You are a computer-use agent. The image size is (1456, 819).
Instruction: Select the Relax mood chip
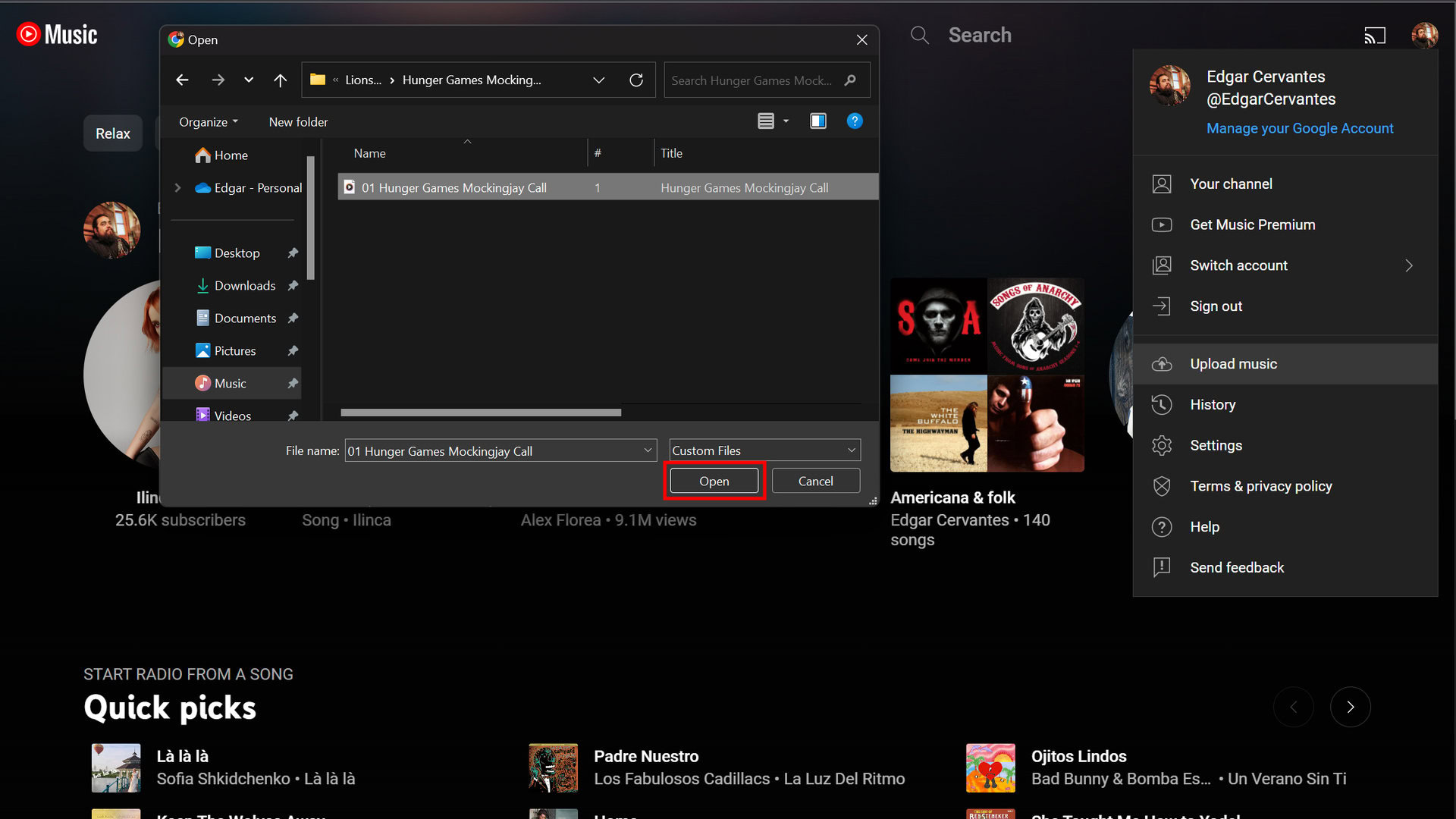[113, 133]
